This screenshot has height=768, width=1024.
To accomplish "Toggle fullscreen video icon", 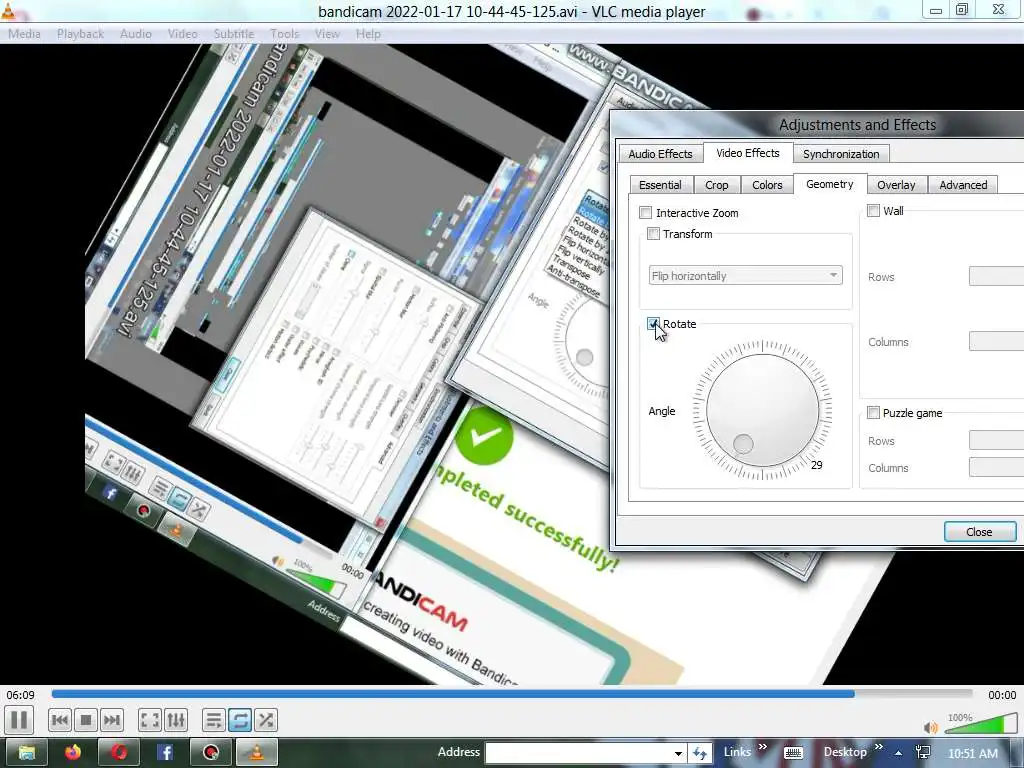I will (150, 720).
